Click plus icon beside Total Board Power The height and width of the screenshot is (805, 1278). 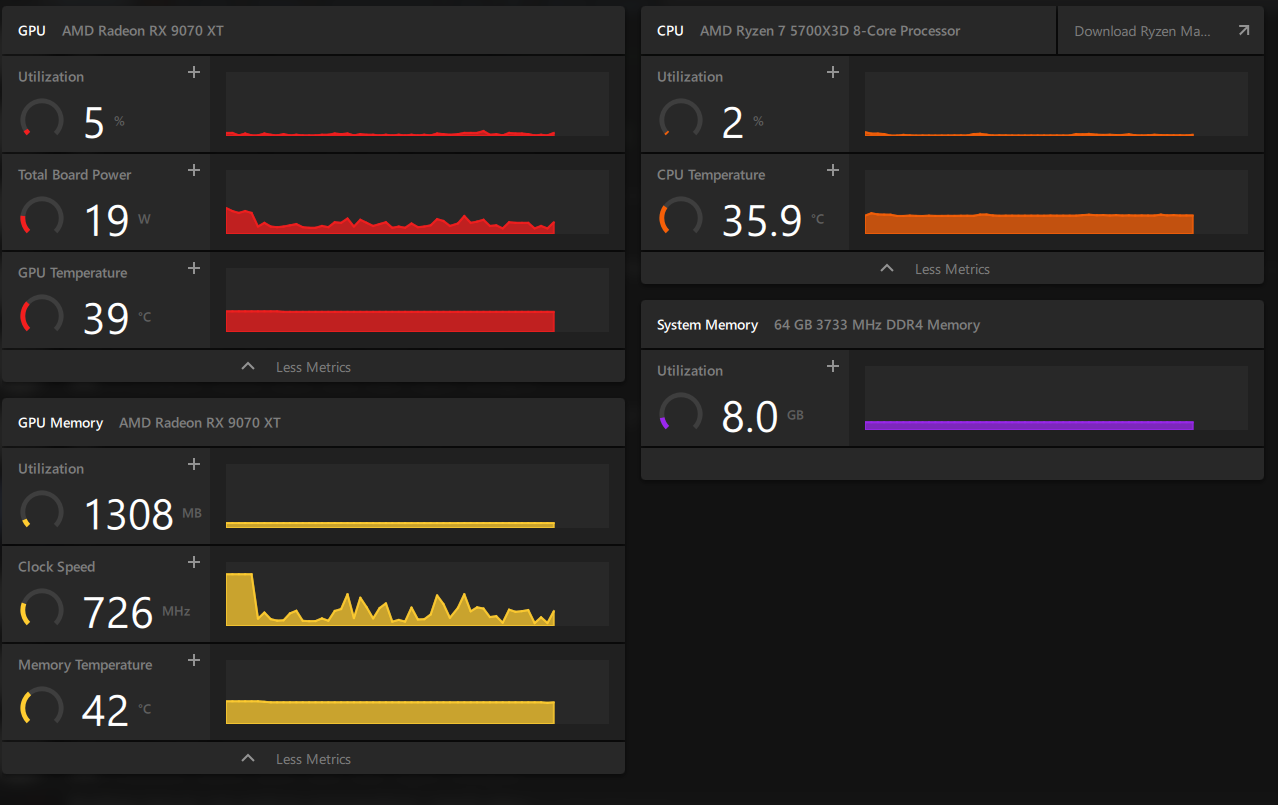(x=194, y=170)
